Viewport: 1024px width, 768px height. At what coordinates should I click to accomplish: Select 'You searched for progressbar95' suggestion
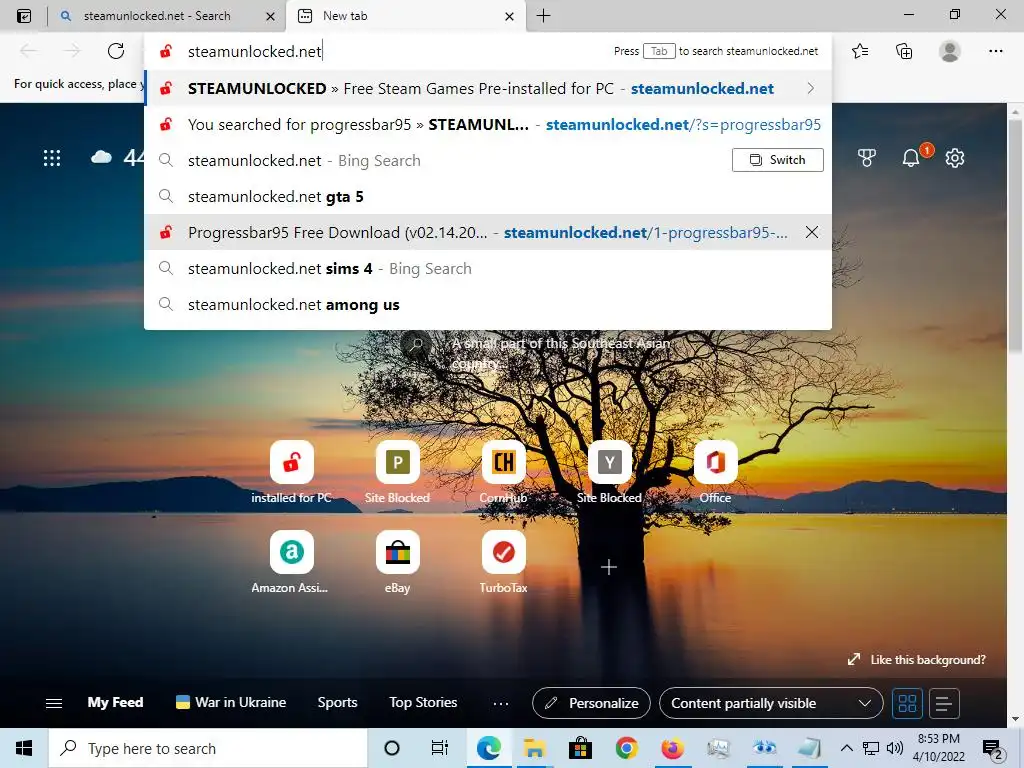(x=488, y=124)
